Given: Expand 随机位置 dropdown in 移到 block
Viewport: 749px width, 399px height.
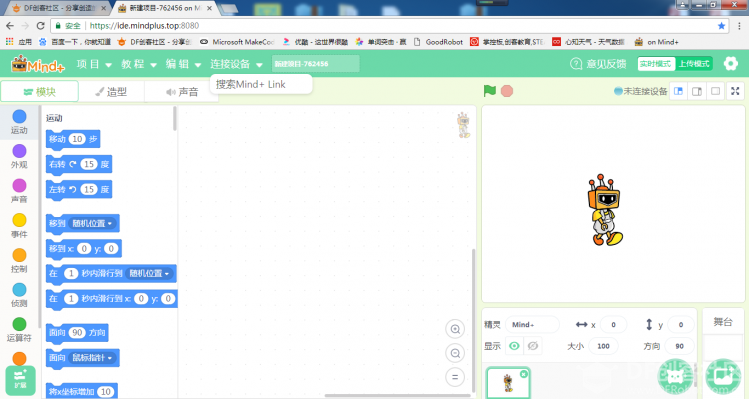Looking at the screenshot, I should pos(92,223).
